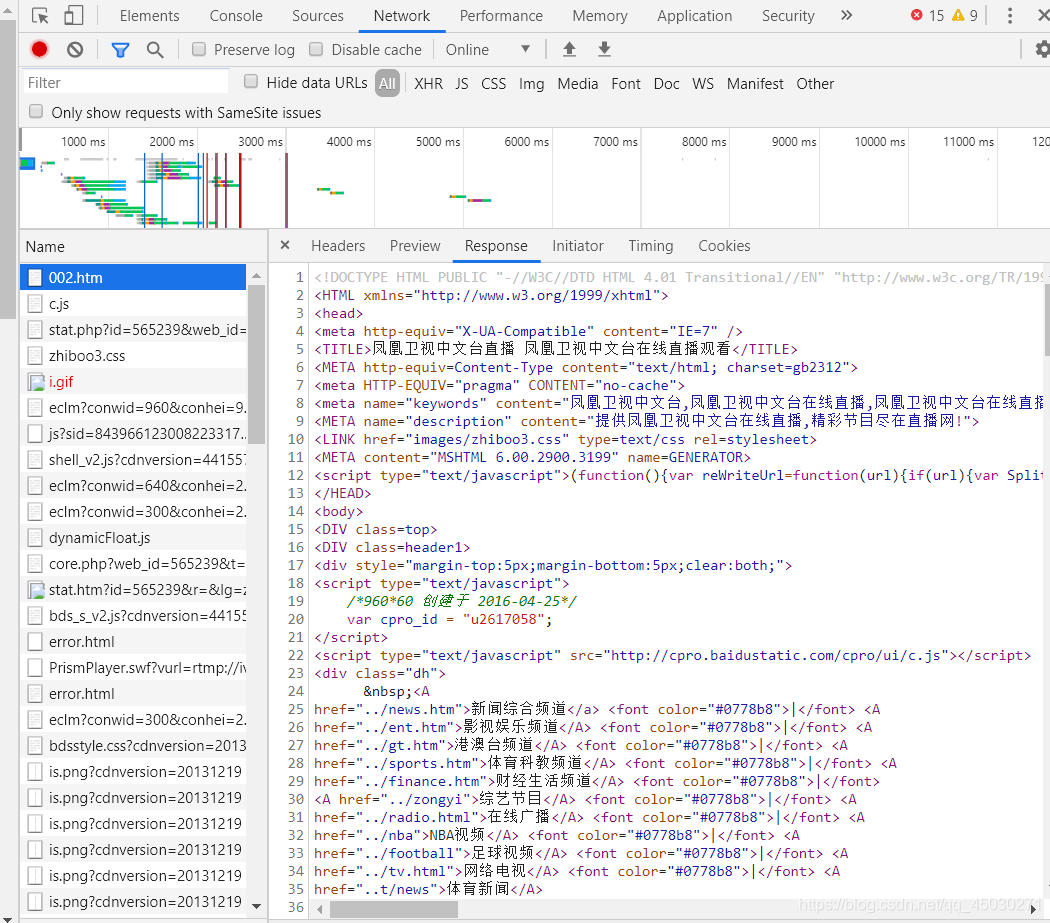
Task: Open the Preview detail tab
Action: tap(415, 246)
